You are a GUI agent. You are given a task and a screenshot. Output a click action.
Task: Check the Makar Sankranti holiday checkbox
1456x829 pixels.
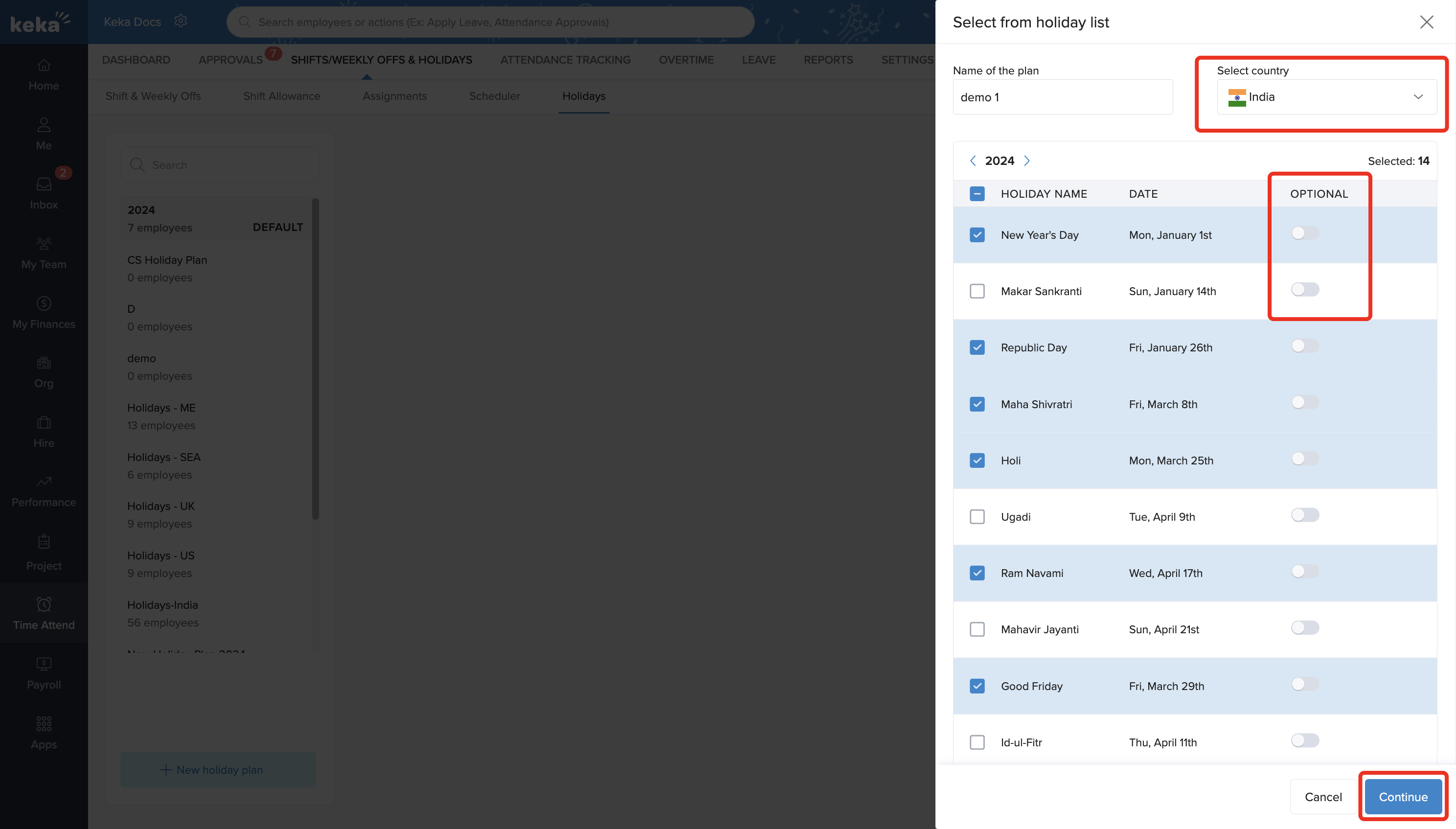[977, 291]
